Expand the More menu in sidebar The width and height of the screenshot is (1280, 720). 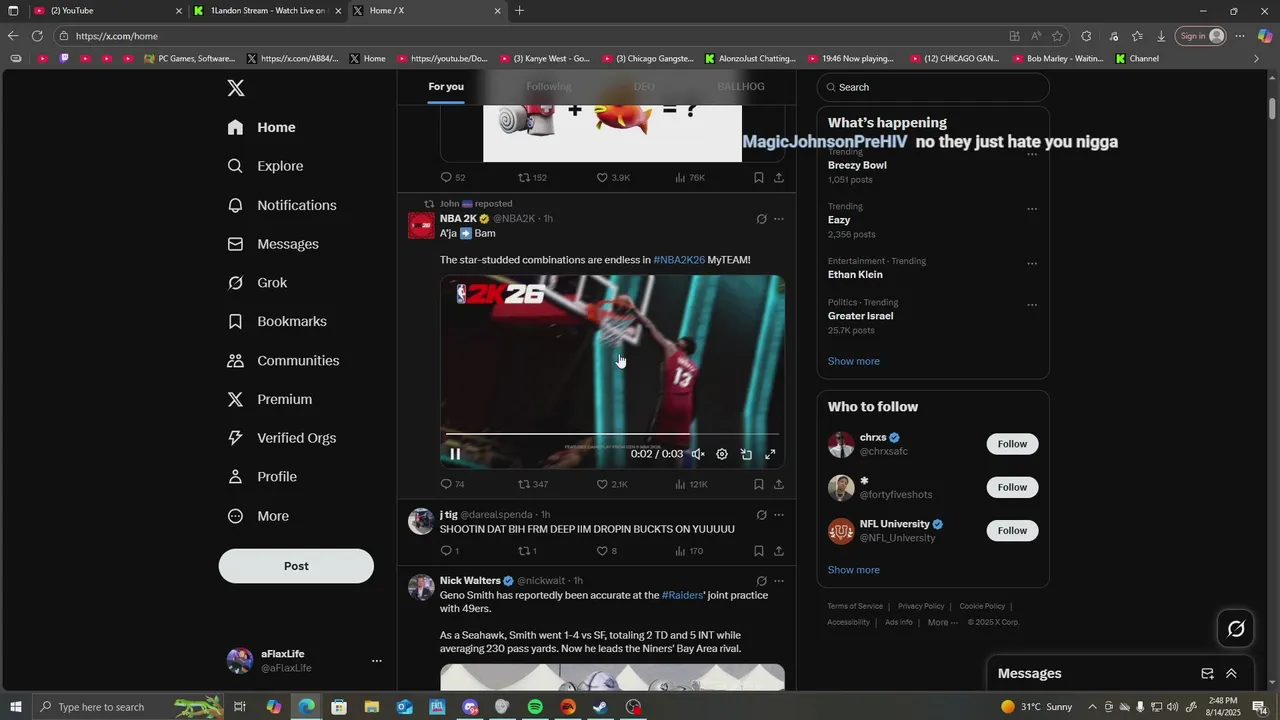pos(258,516)
